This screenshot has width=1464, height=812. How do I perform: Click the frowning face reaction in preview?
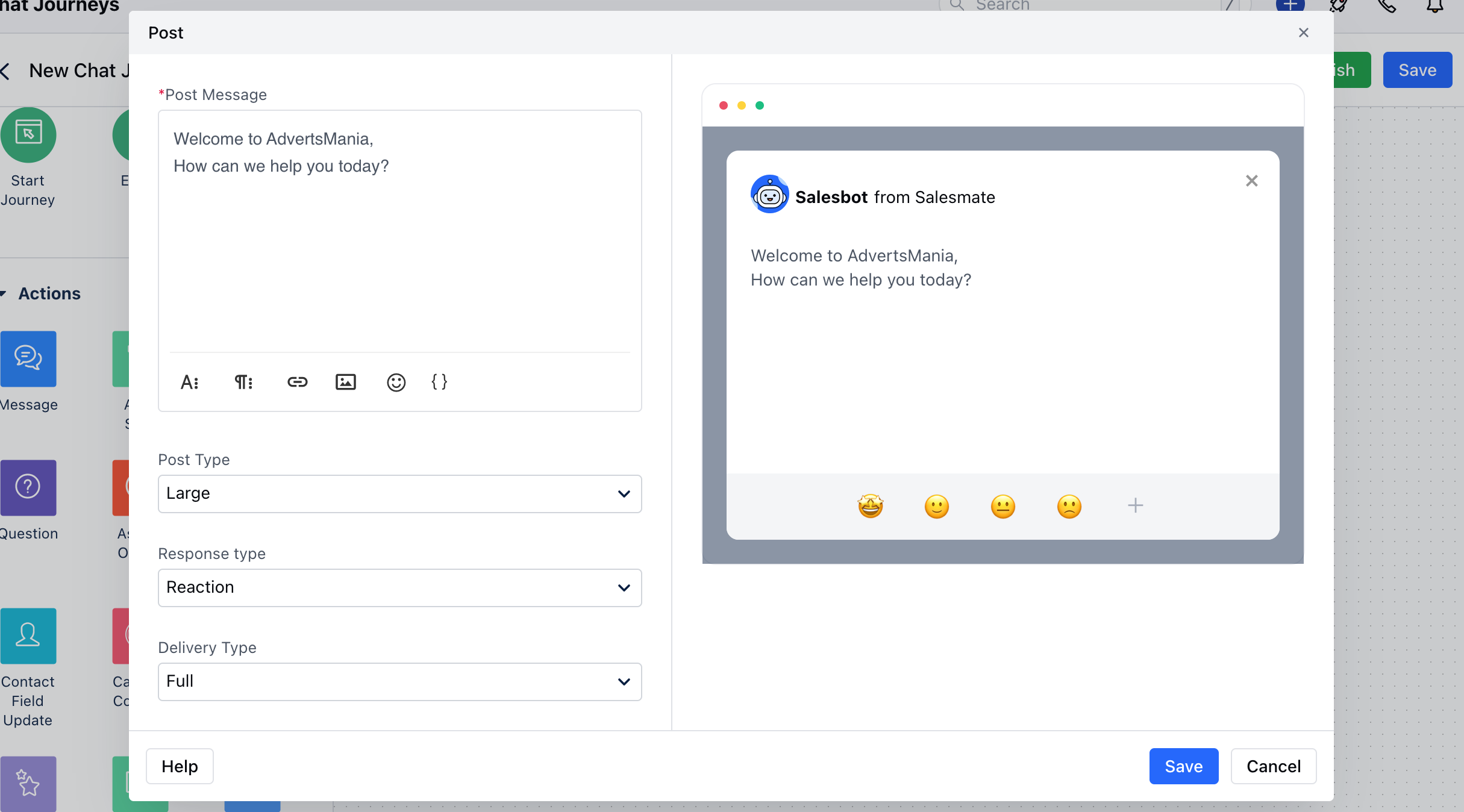coord(1069,506)
